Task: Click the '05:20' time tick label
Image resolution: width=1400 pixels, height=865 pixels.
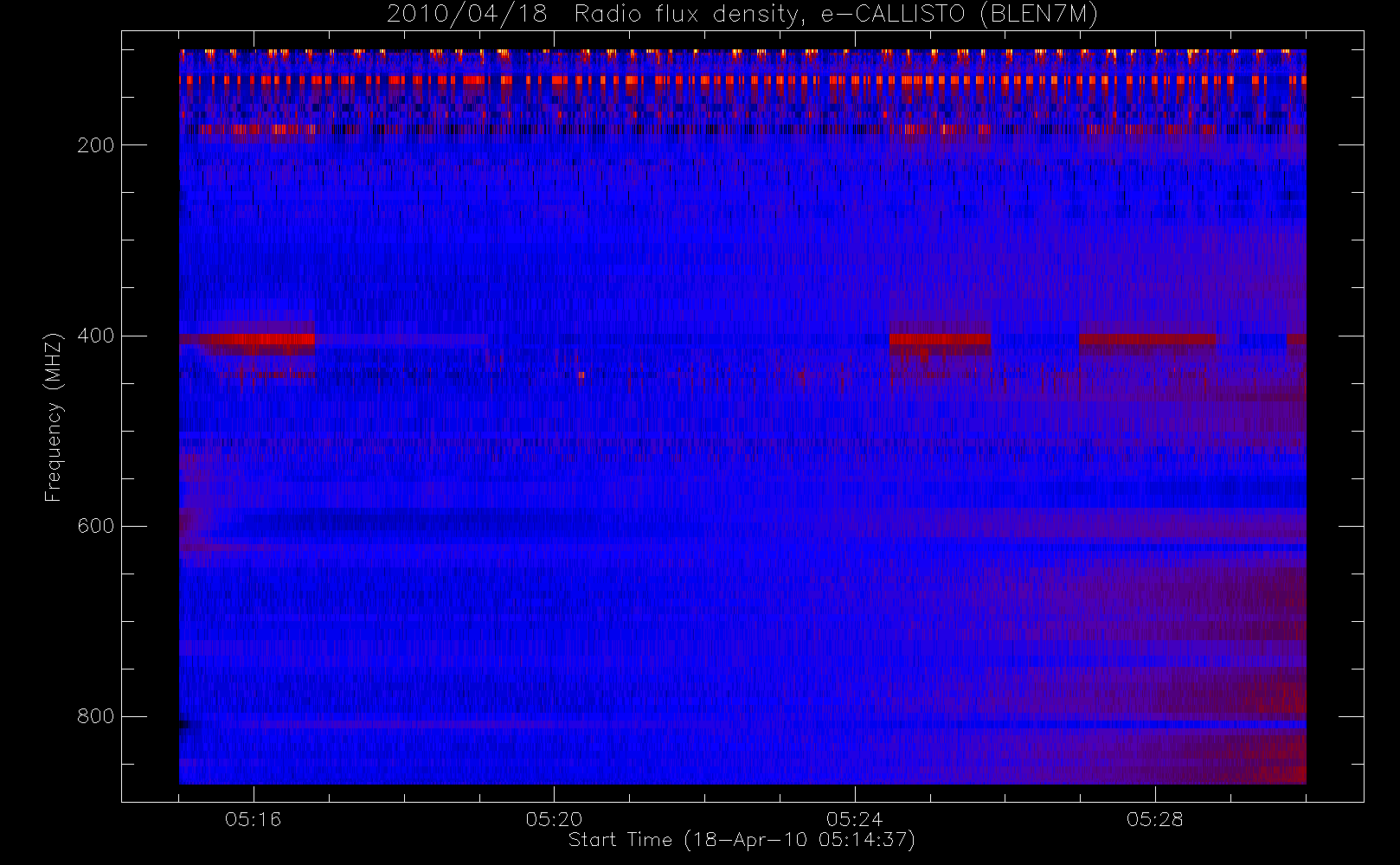Action: [x=554, y=819]
